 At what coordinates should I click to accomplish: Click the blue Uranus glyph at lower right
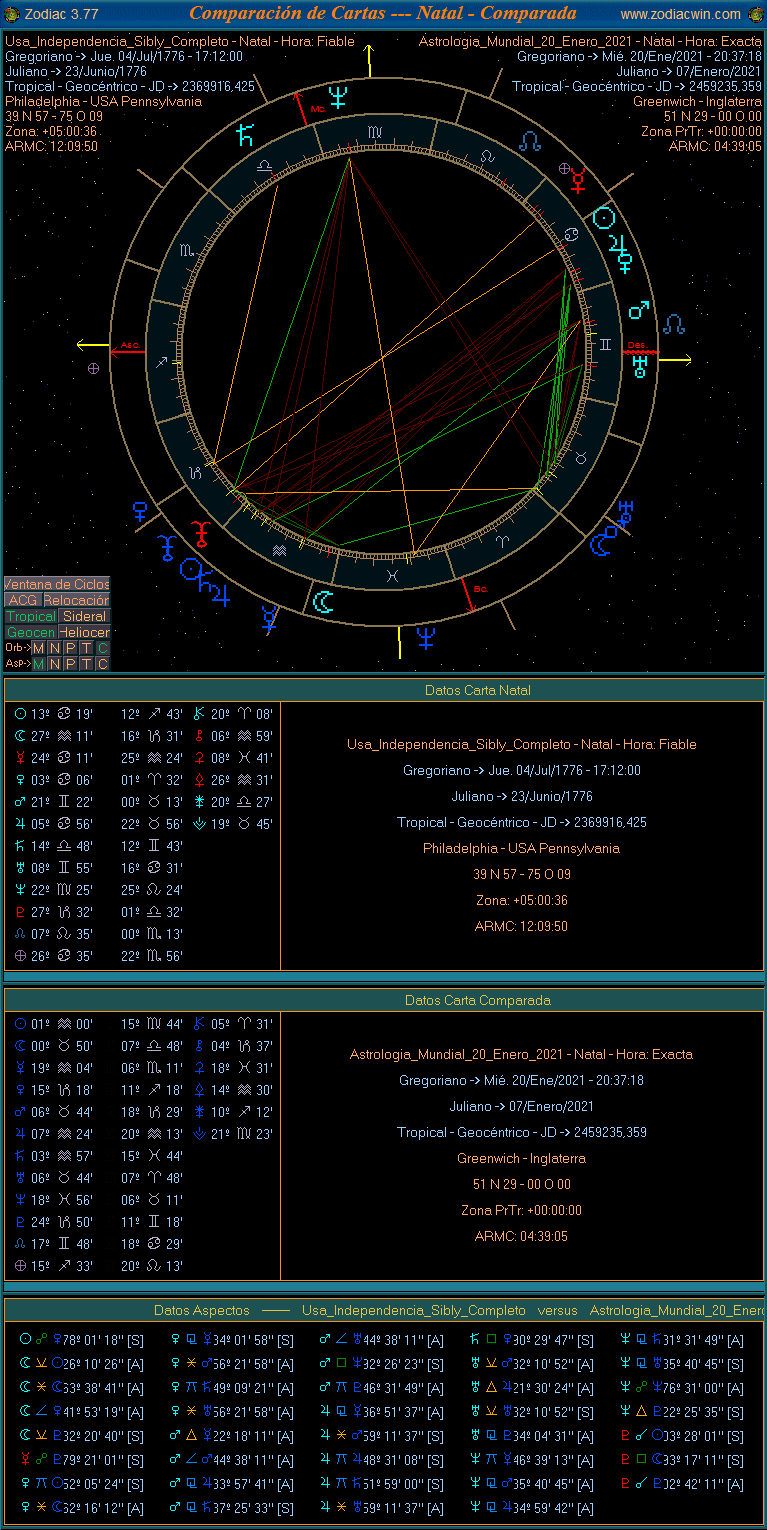(x=626, y=513)
